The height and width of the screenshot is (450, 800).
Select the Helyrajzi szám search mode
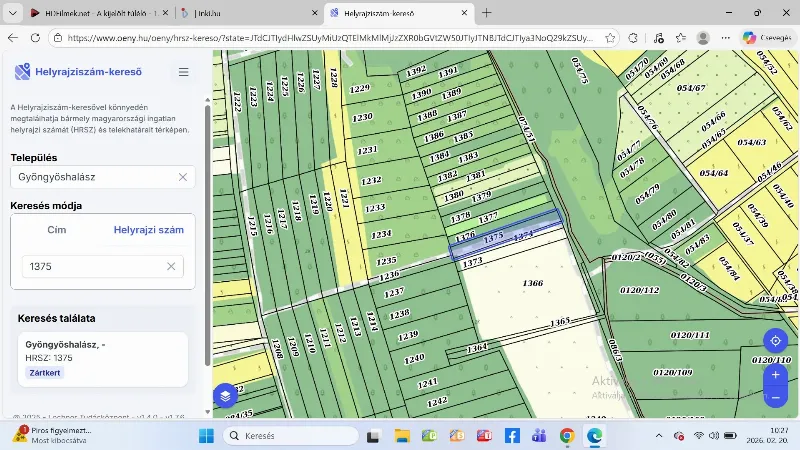(148, 230)
